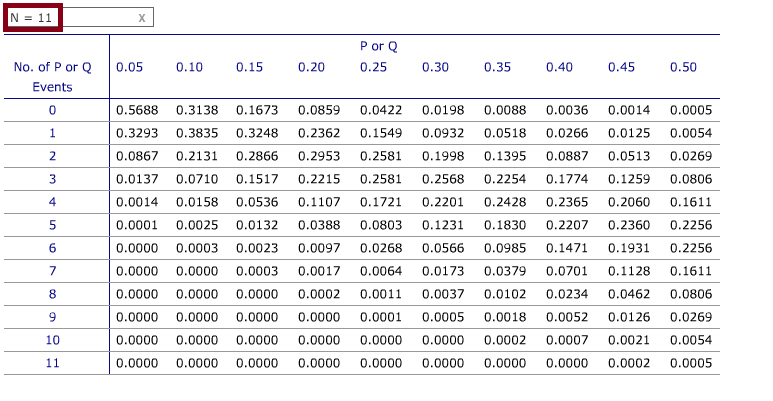
Task: Select cell value 0.3138
Action: point(197,110)
